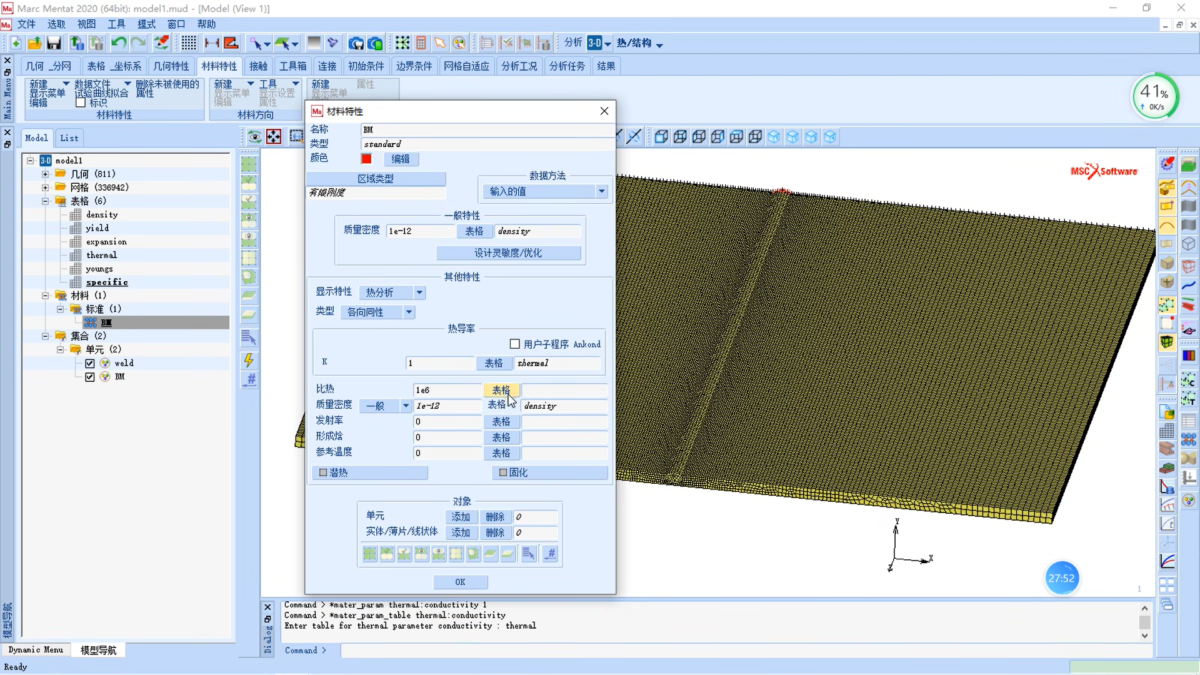Open the 帮助 menu
Viewport: 1200px width, 675px height.
(x=206, y=24)
